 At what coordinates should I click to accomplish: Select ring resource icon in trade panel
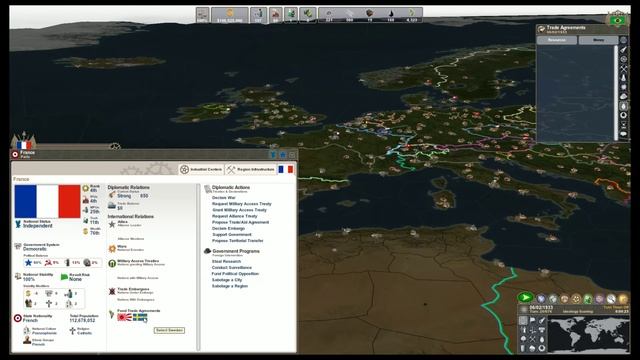(624, 115)
